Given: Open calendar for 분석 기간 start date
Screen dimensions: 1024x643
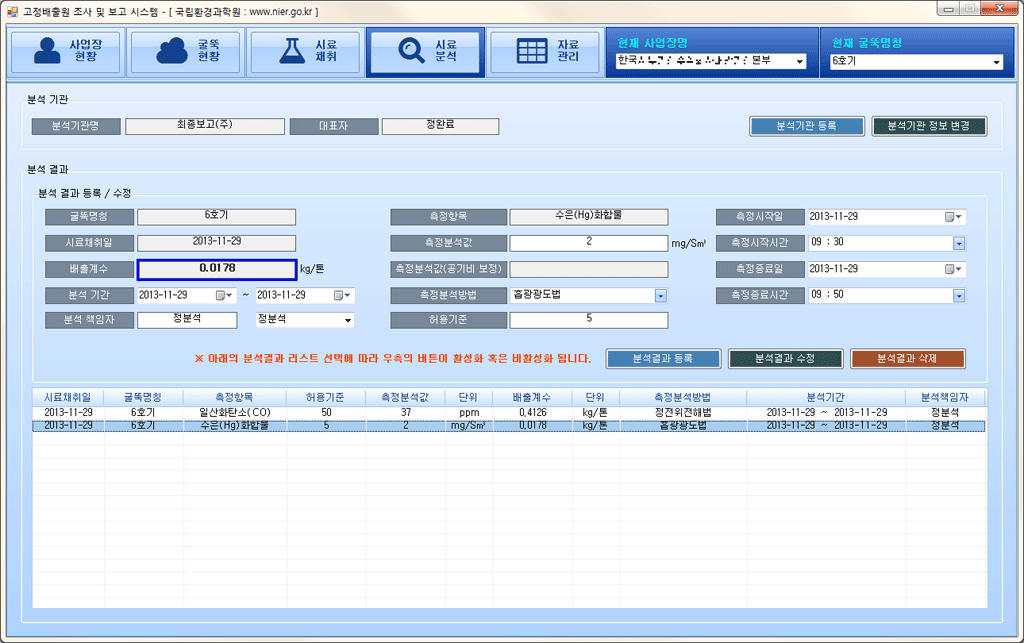Looking at the screenshot, I should [x=221, y=295].
